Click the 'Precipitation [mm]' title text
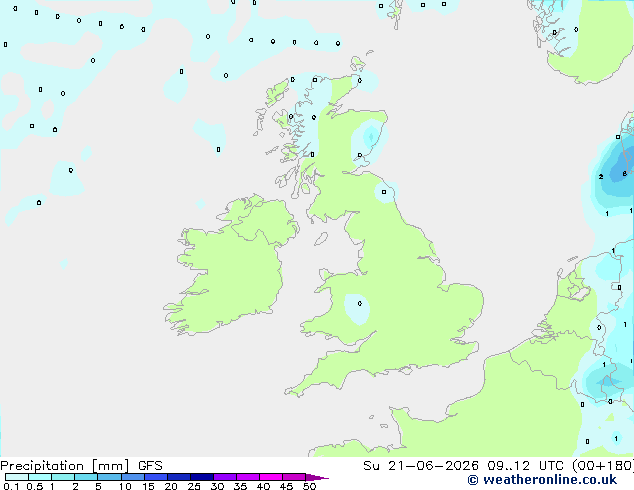 click(65, 466)
